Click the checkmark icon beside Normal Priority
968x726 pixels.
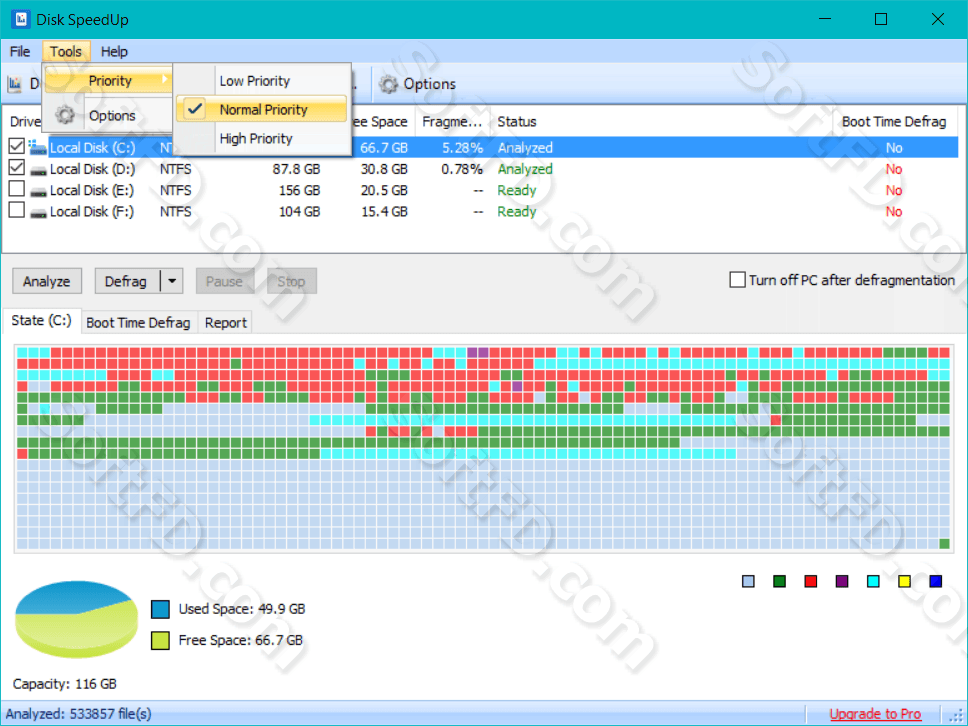tap(195, 109)
